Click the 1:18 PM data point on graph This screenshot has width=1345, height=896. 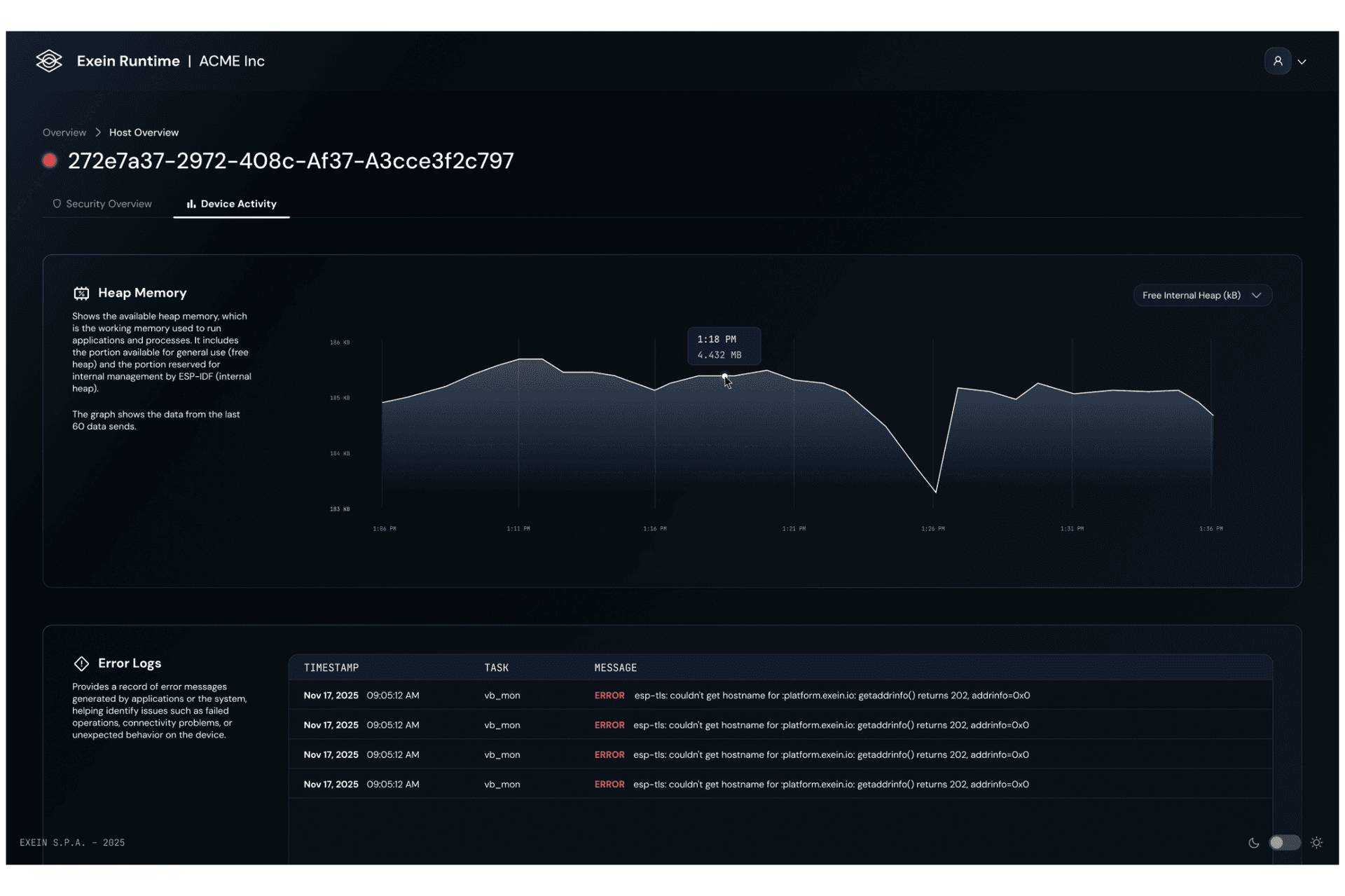coord(724,376)
